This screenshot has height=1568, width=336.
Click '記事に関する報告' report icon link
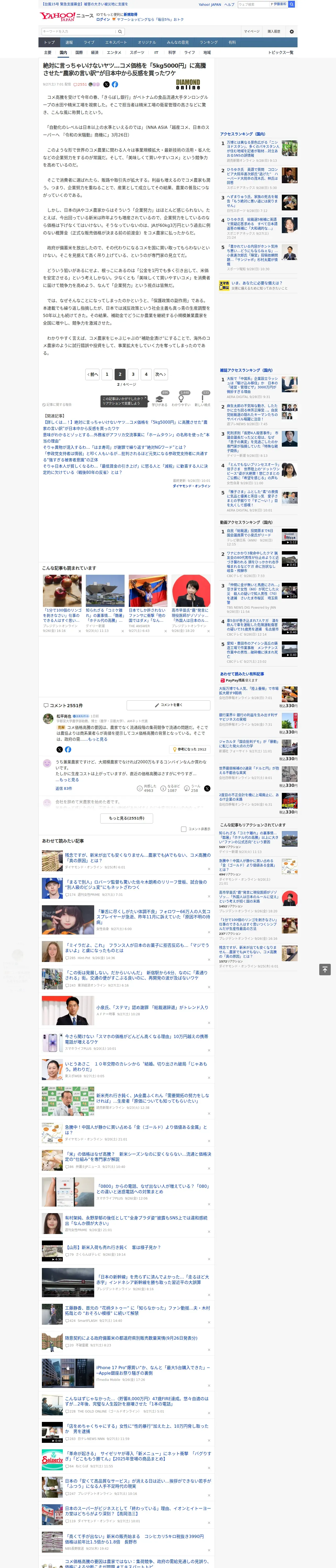tap(57, 404)
